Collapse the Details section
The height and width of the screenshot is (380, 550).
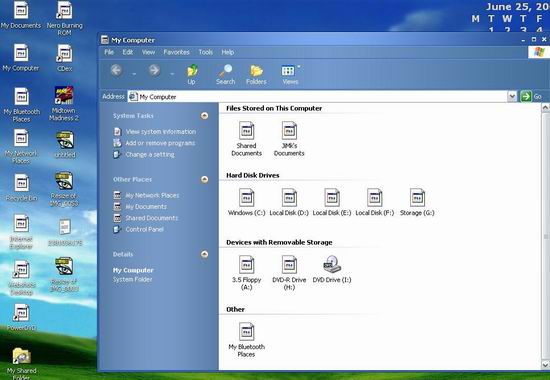point(204,254)
